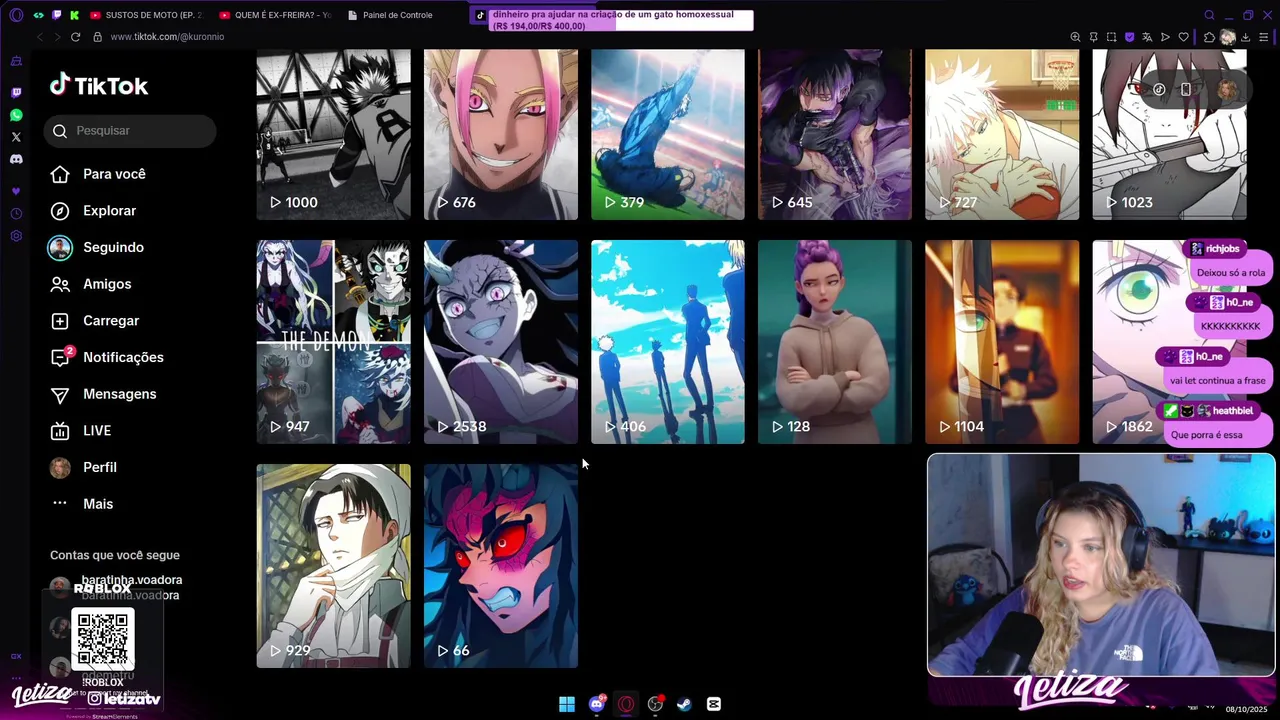Click the floating phone app icon

click(1186, 89)
